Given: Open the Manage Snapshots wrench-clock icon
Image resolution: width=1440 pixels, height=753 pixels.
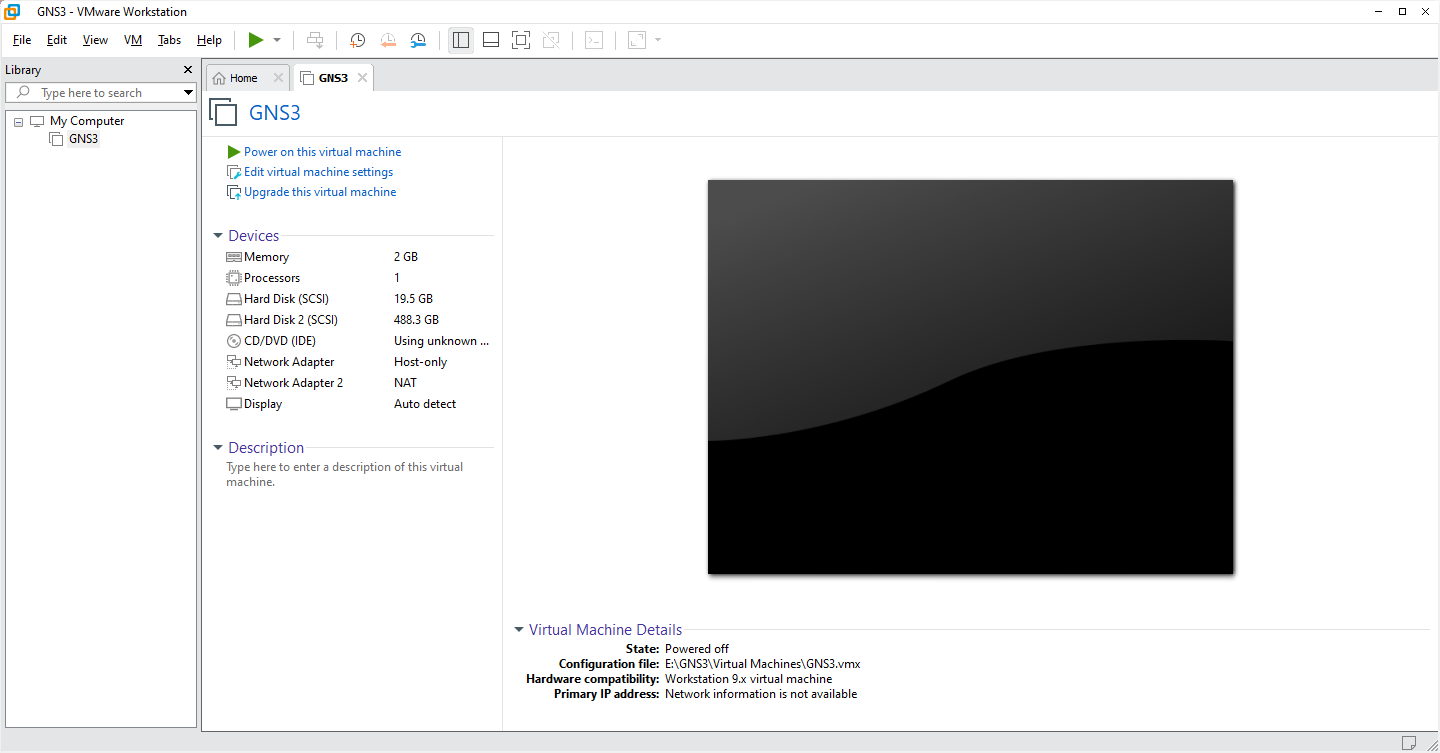Looking at the screenshot, I should click(x=418, y=40).
